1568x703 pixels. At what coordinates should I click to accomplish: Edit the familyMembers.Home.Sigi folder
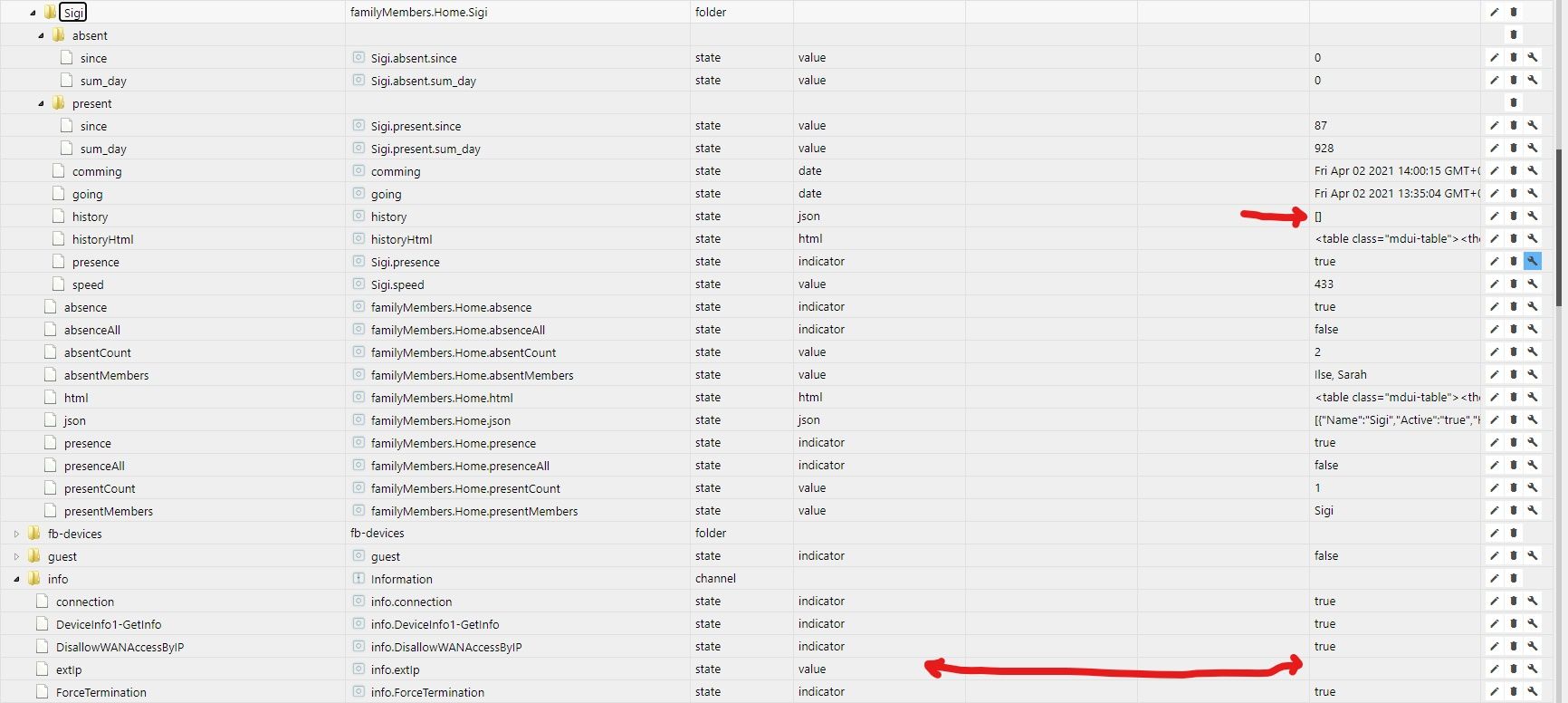[x=1495, y=13]
